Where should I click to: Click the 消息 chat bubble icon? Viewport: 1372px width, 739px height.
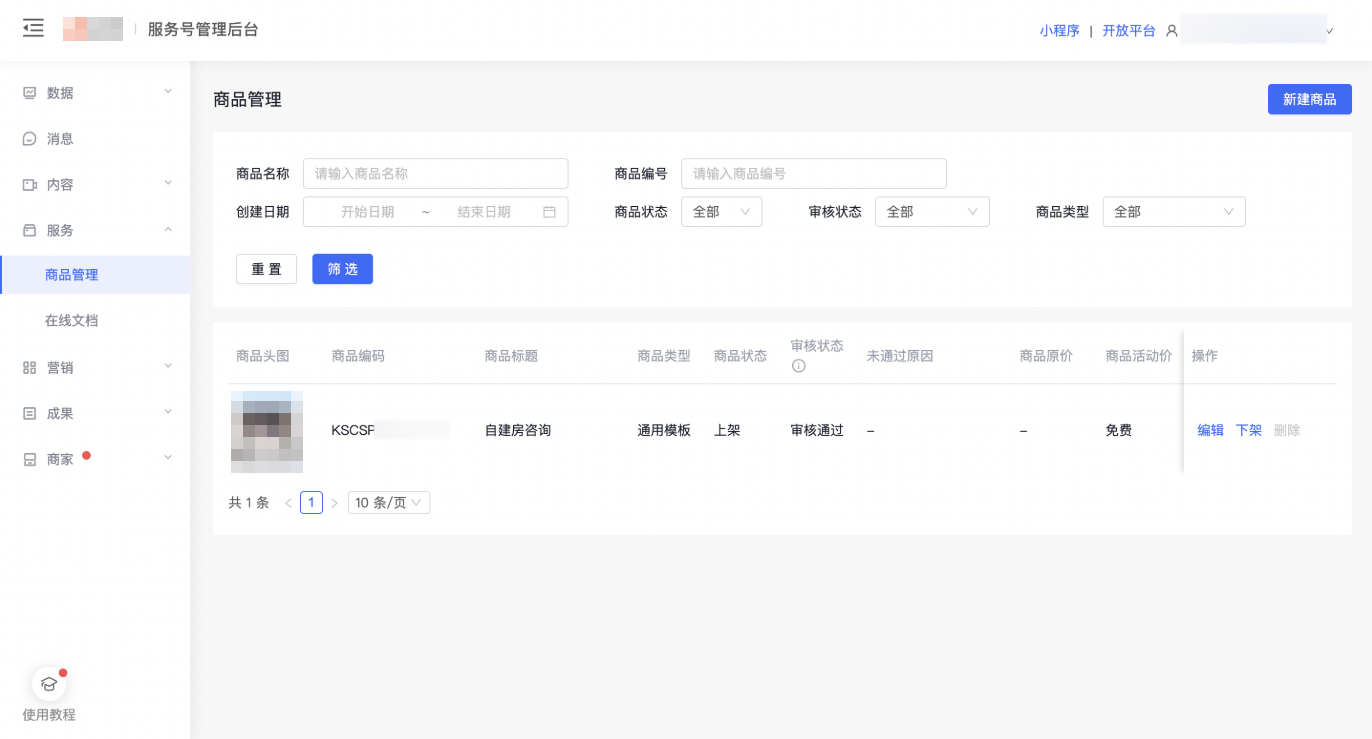[x=30, y=139]
